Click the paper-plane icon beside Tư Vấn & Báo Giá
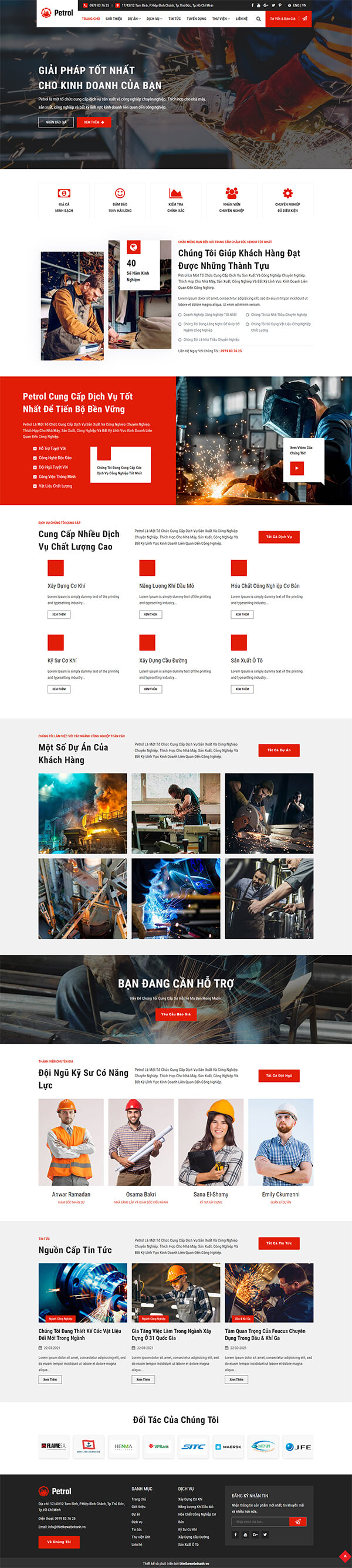The image size is (352, 1568). click(x=305, y=19)
